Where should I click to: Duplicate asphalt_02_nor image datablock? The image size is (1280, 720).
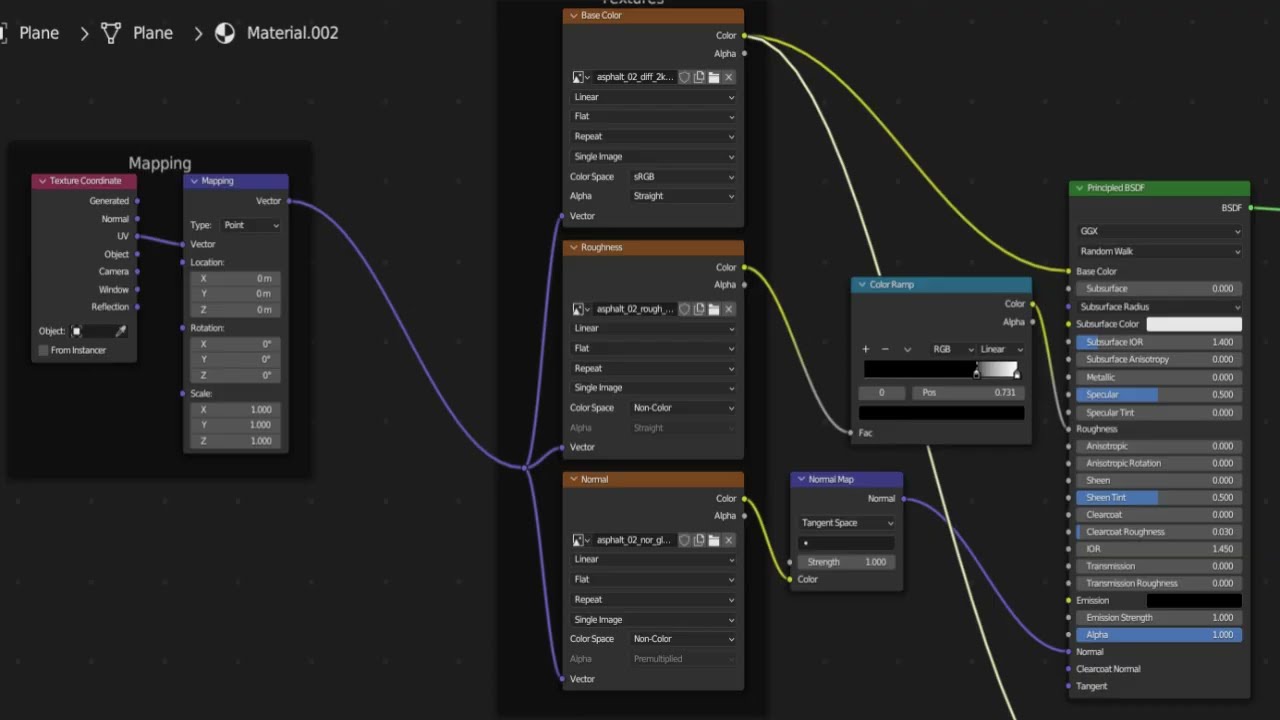point(699,540)
